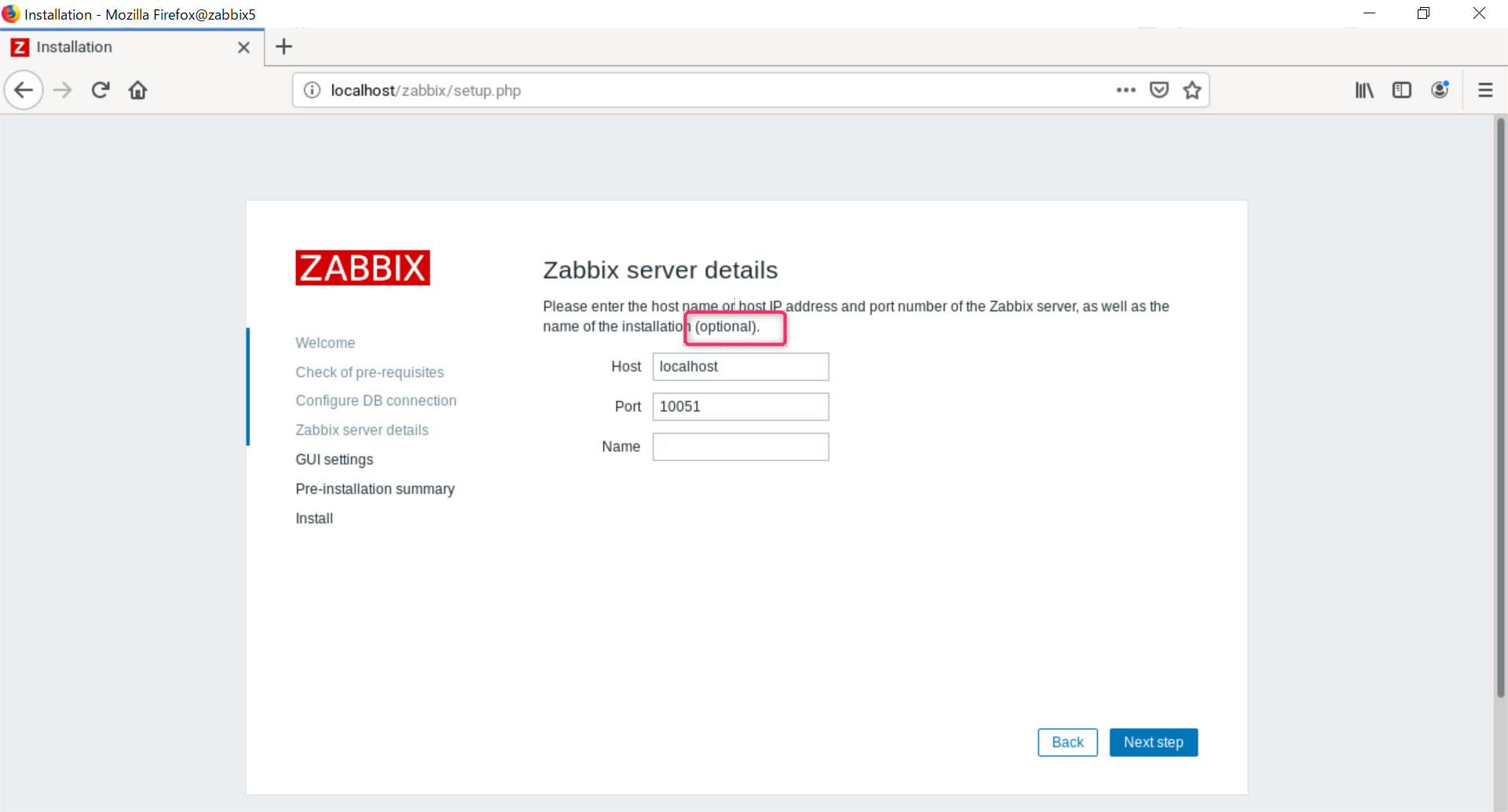Click the browser forward arrow
The height and width of the screenshot is (812, 1508).
point(62,90)
